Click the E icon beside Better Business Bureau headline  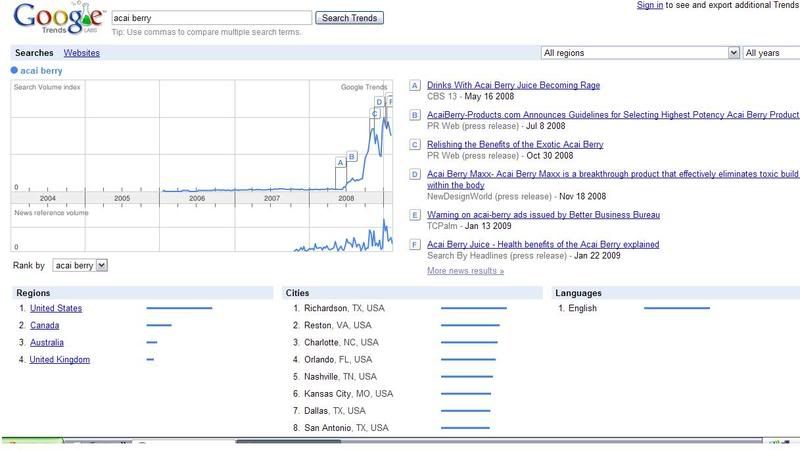coord(415,215)
